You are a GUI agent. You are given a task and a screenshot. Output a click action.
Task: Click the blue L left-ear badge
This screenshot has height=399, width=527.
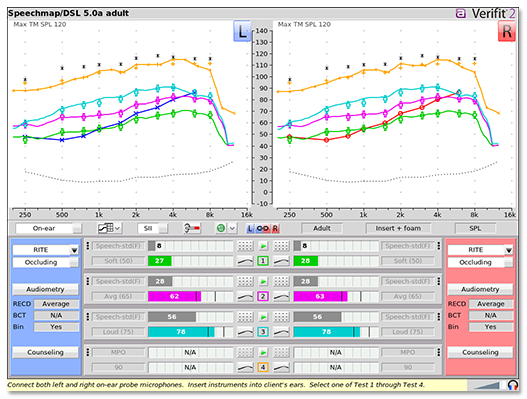(242, 31)
